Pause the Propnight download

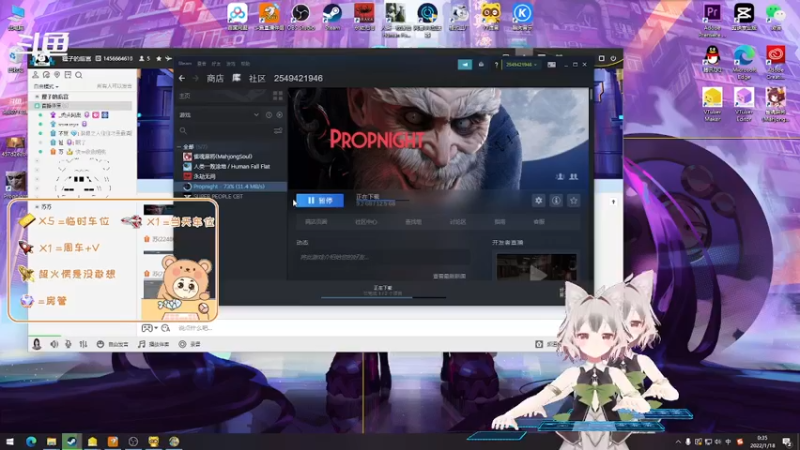320,201
